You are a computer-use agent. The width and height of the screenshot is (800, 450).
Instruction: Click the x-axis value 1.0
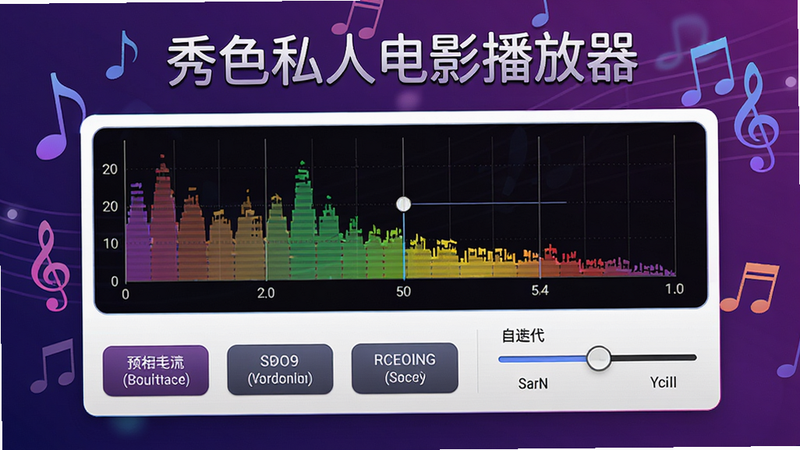tap(674, 289)
